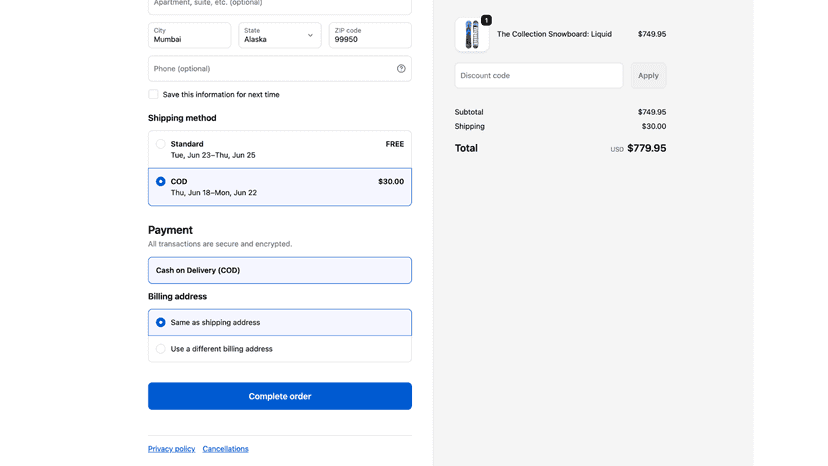Click the product name The Collection Snowboard: Liquid

coord(554,34)
